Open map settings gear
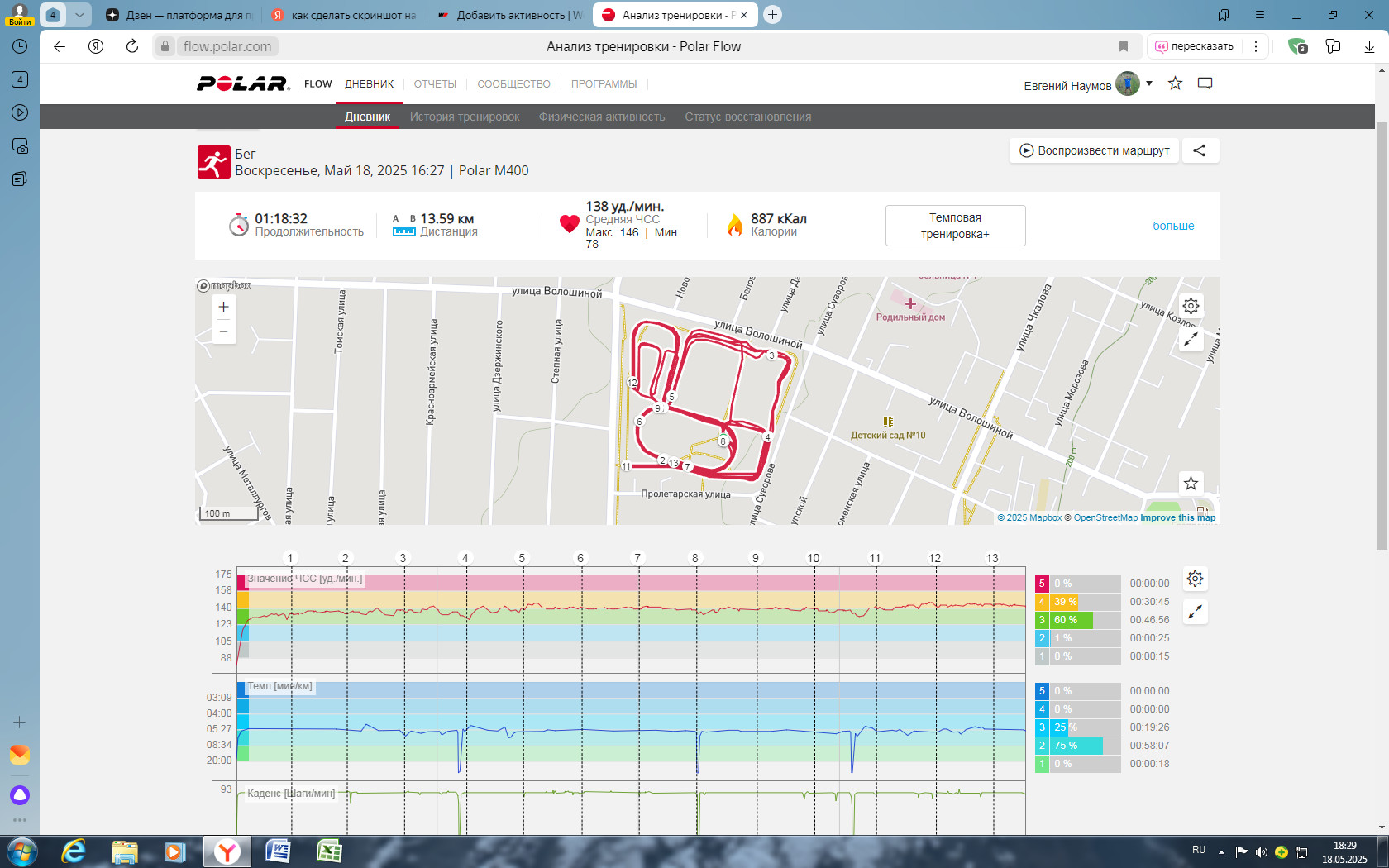Viewport: 1389px width, 868px height. 1191,306
